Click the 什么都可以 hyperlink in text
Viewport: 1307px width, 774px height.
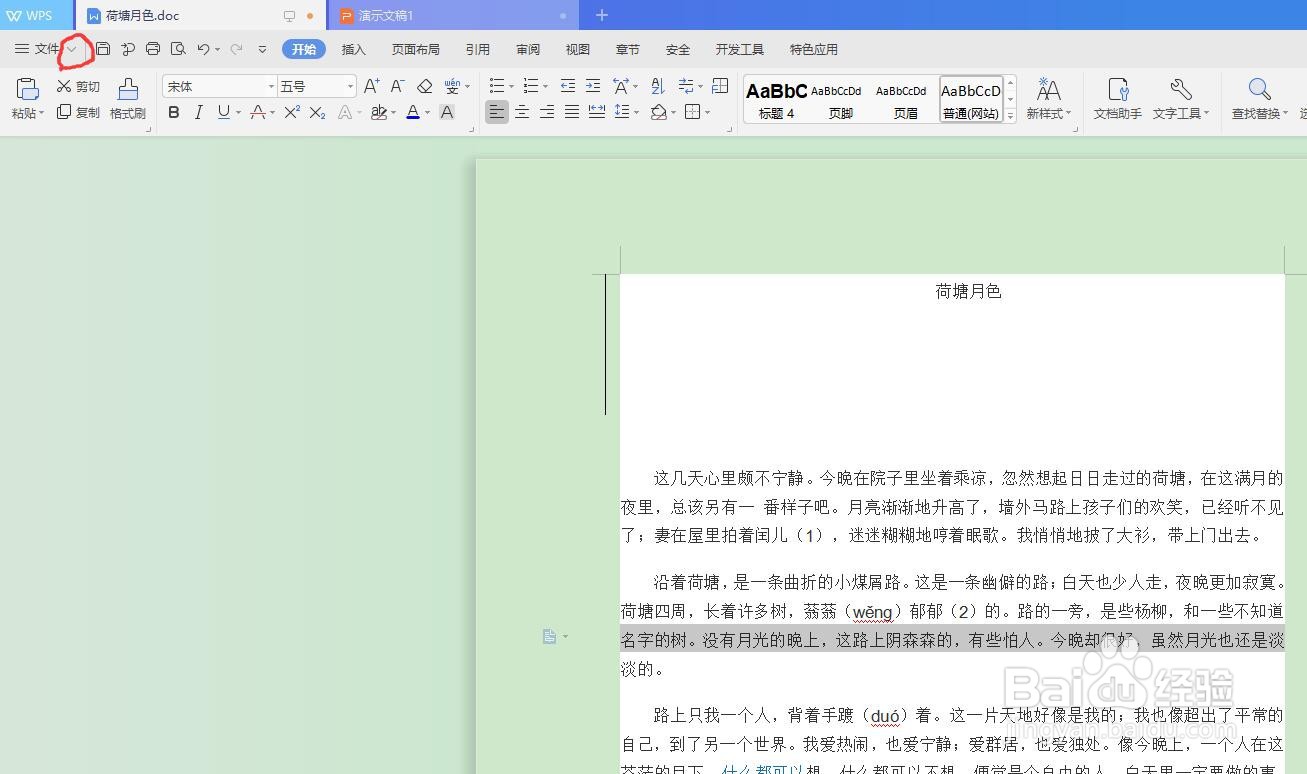[762, 770]
